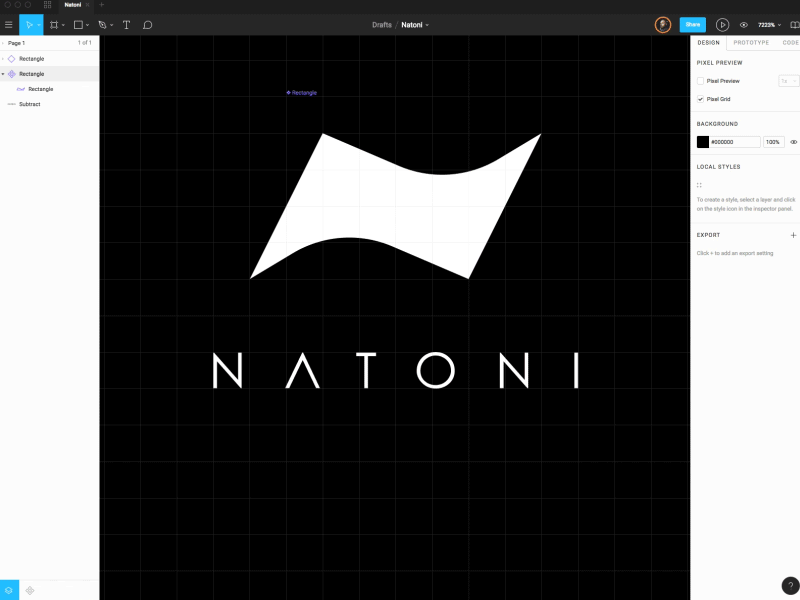Open the Comment tool
The height and width of the screenshot is (600, 800).
point(148,25)
